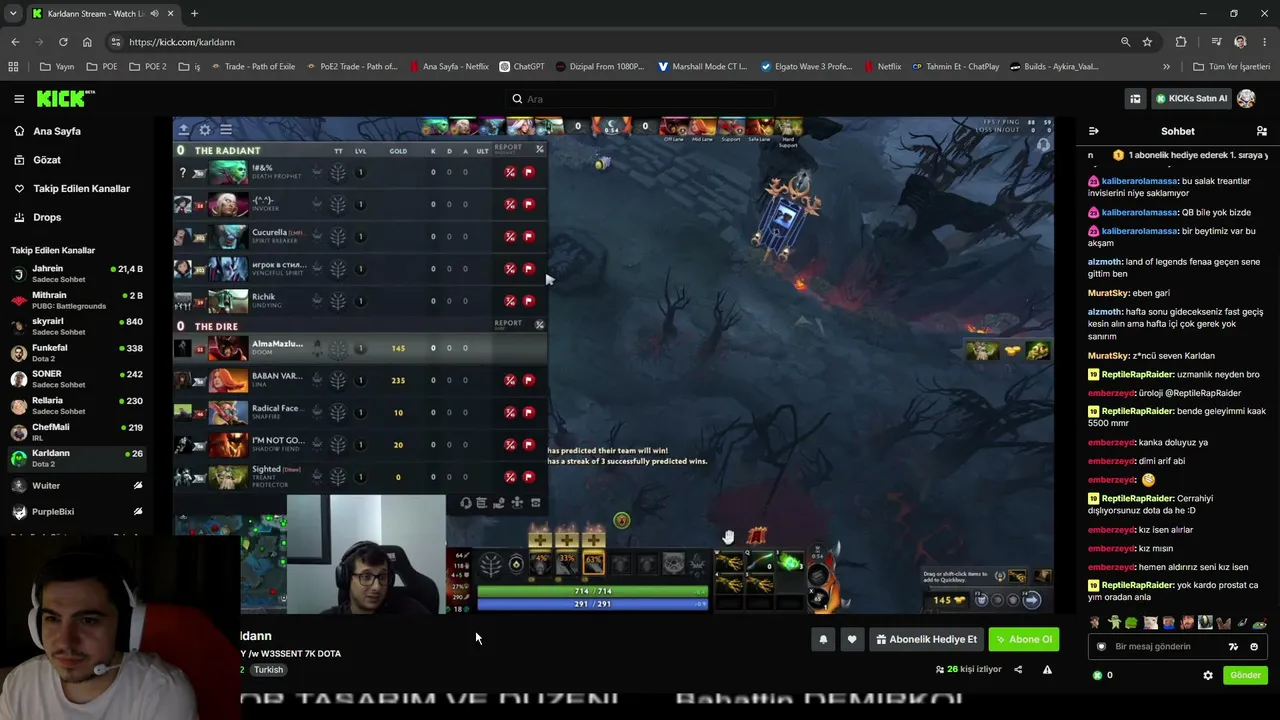
Task: Open Funkefal's channel from followed list
Action: pyautogui.click(x=78, y=353)
